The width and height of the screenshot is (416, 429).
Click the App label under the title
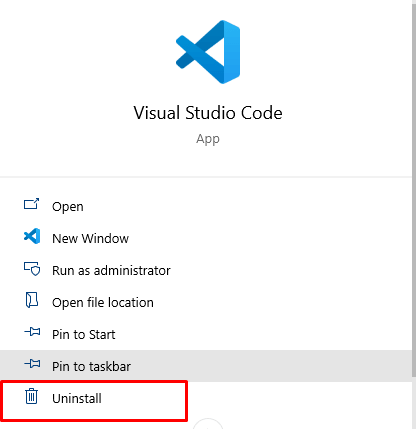tap(208, 139)
